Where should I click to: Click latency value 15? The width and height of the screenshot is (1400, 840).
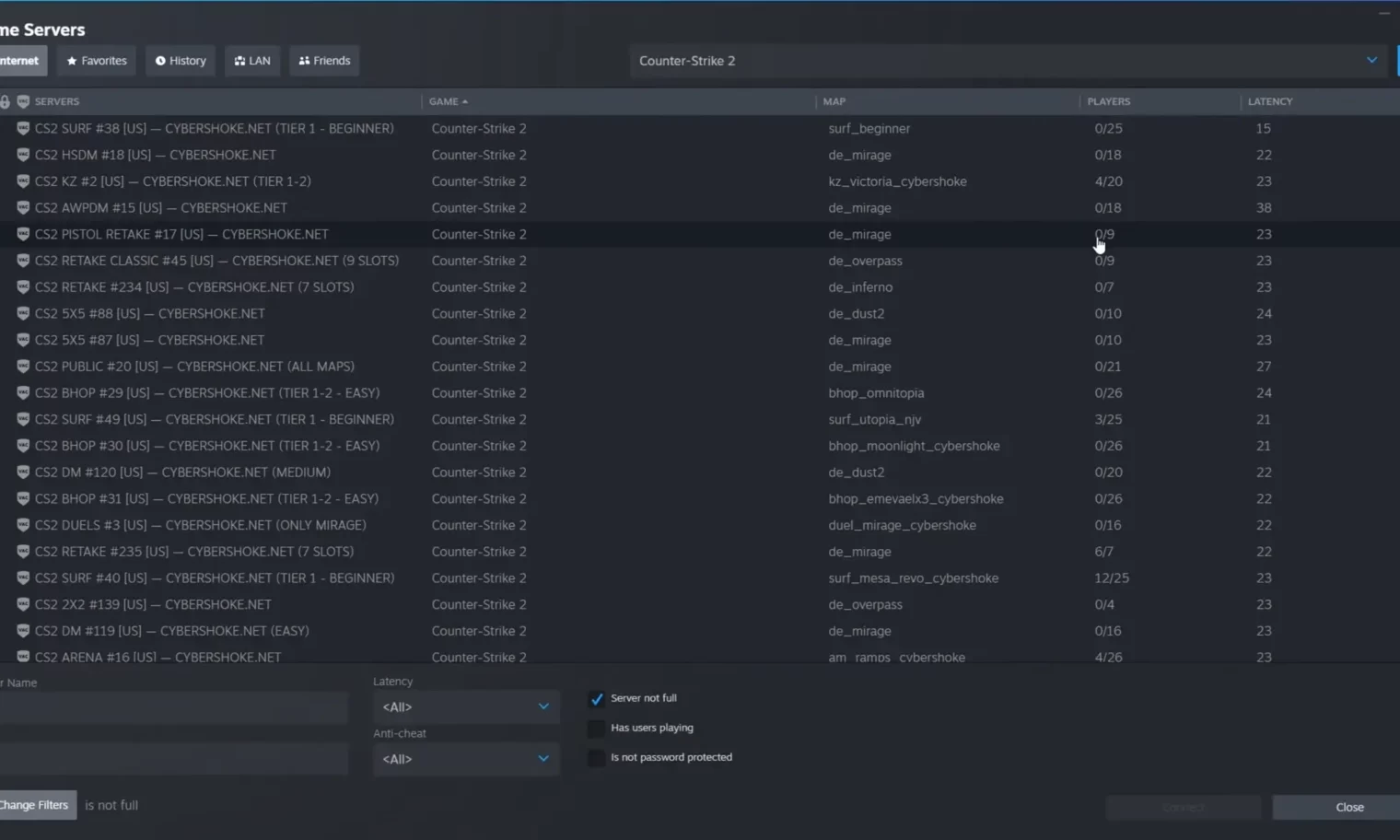(x=1263, y=129)
